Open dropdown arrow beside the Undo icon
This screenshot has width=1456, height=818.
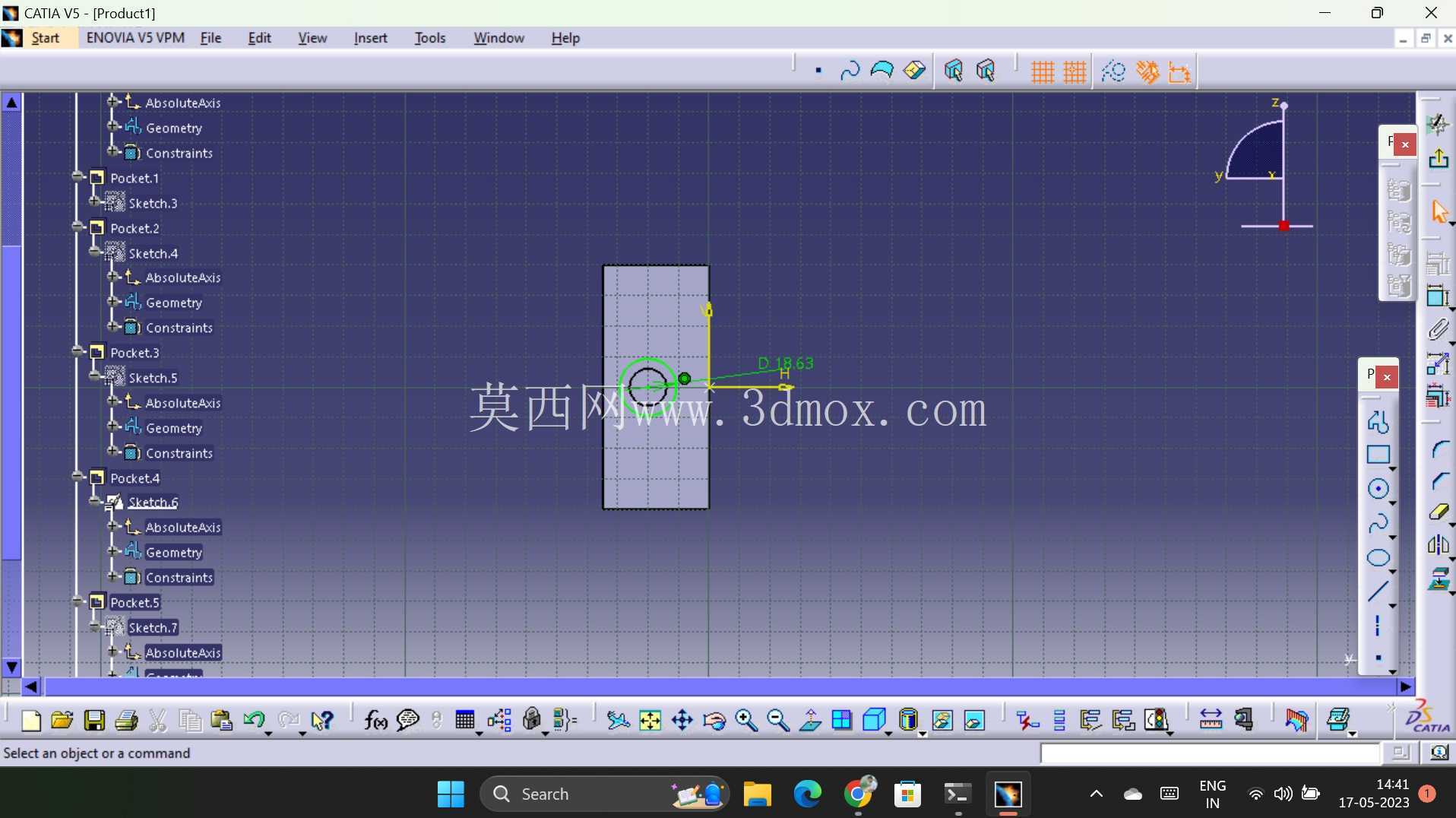pyautogui.click(x=268, y=734)
